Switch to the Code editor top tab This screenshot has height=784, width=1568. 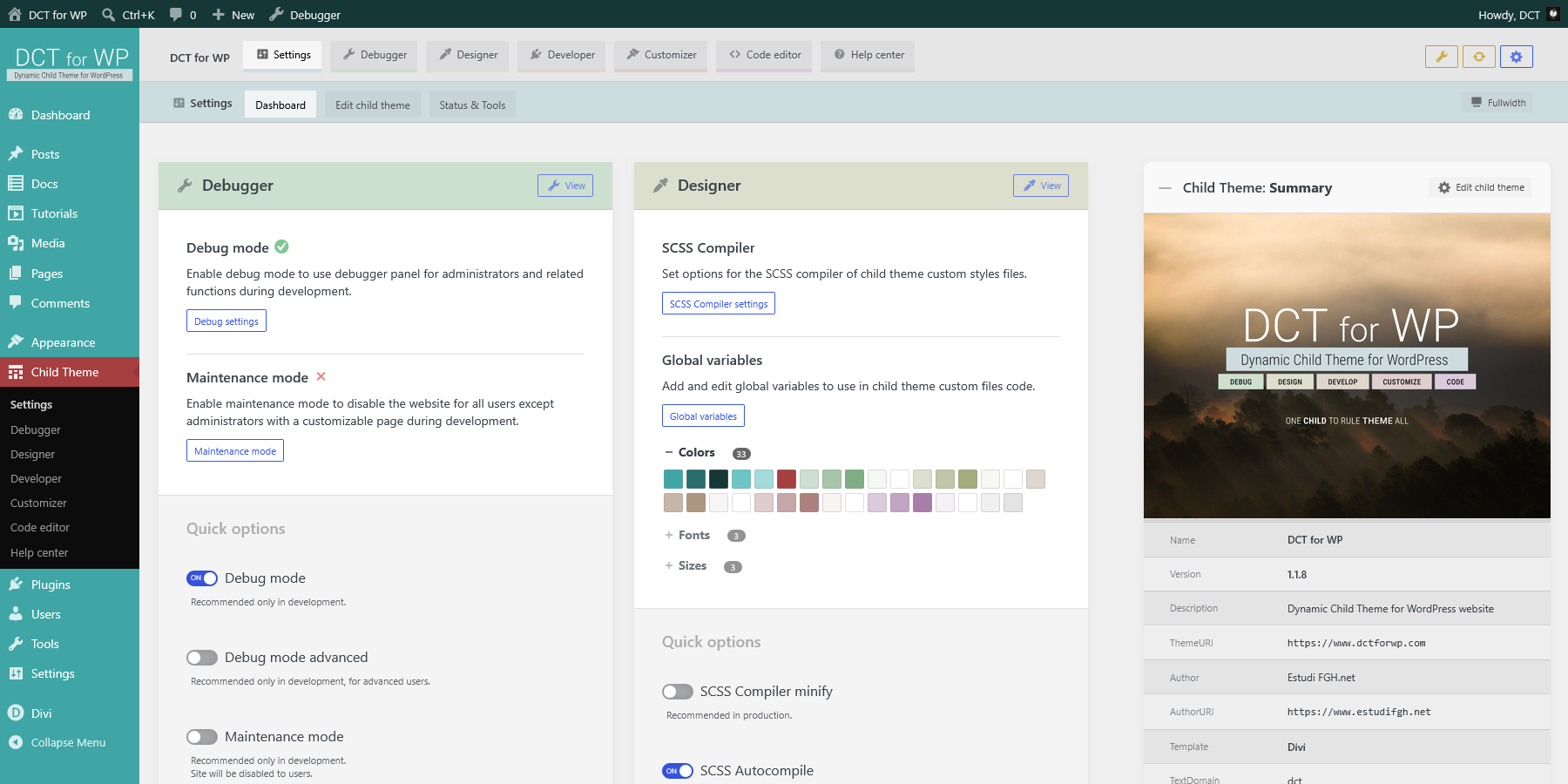(765, 55)
